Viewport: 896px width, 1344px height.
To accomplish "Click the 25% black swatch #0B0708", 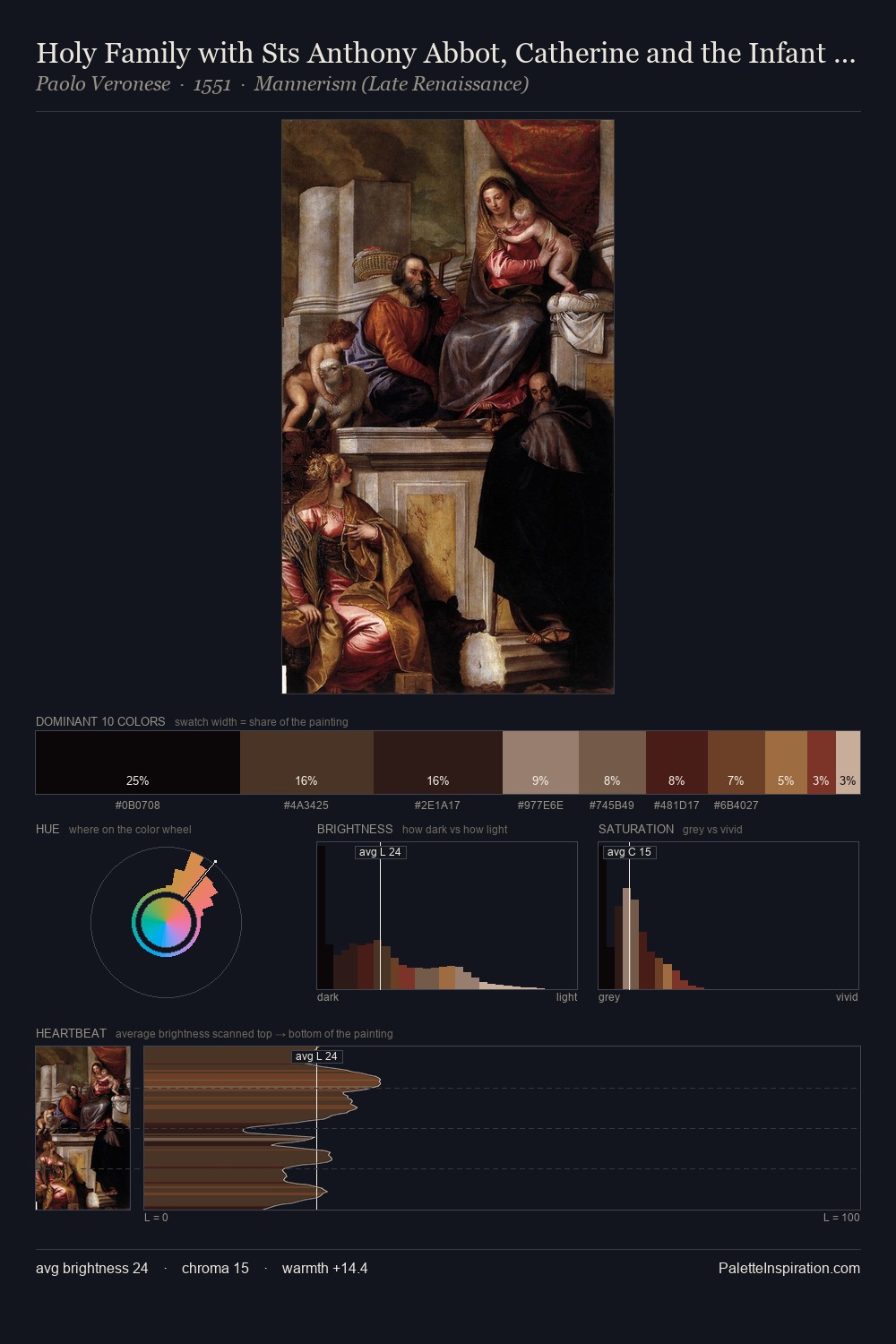I will coord(138,762).
